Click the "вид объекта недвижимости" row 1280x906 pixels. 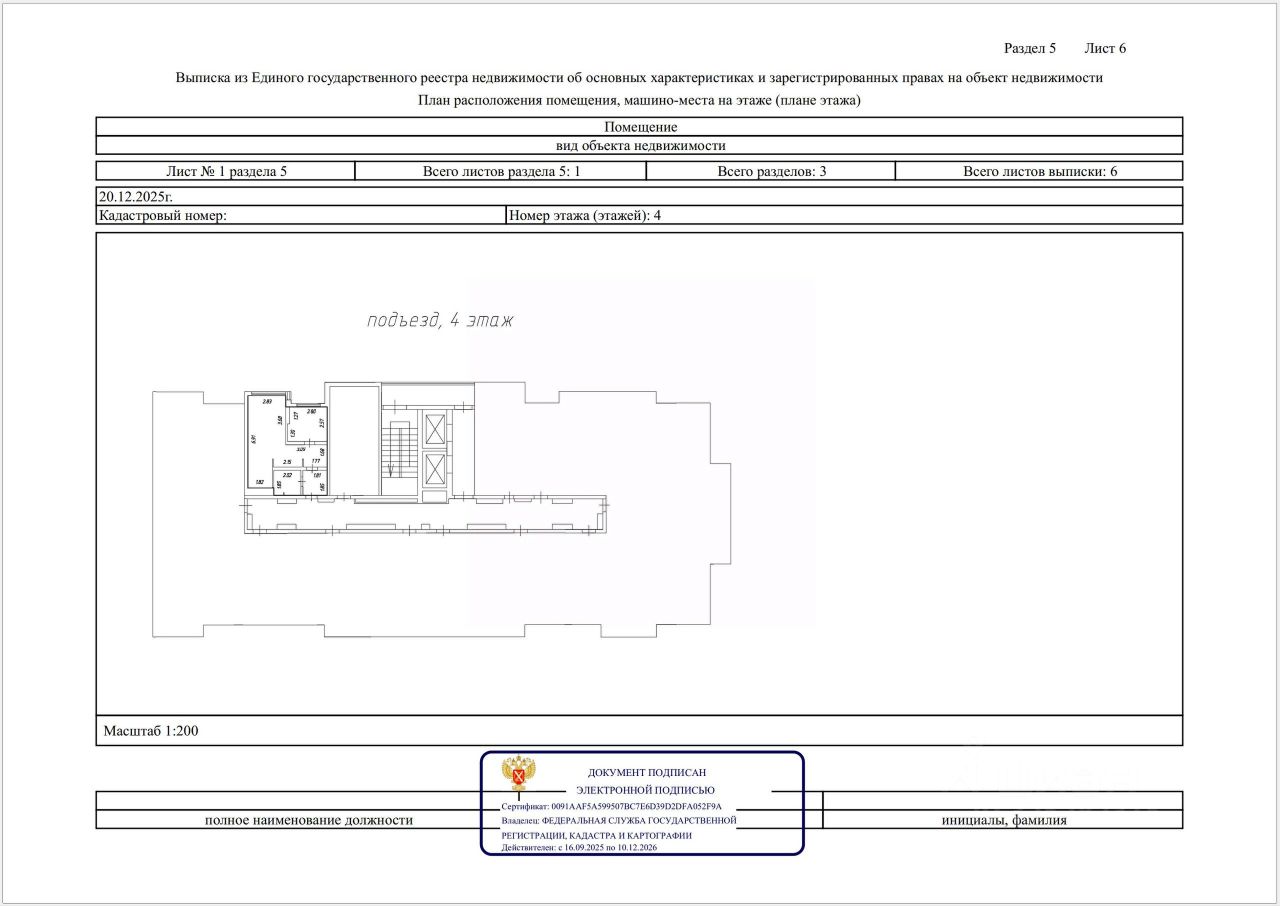[x=640, y=145]
